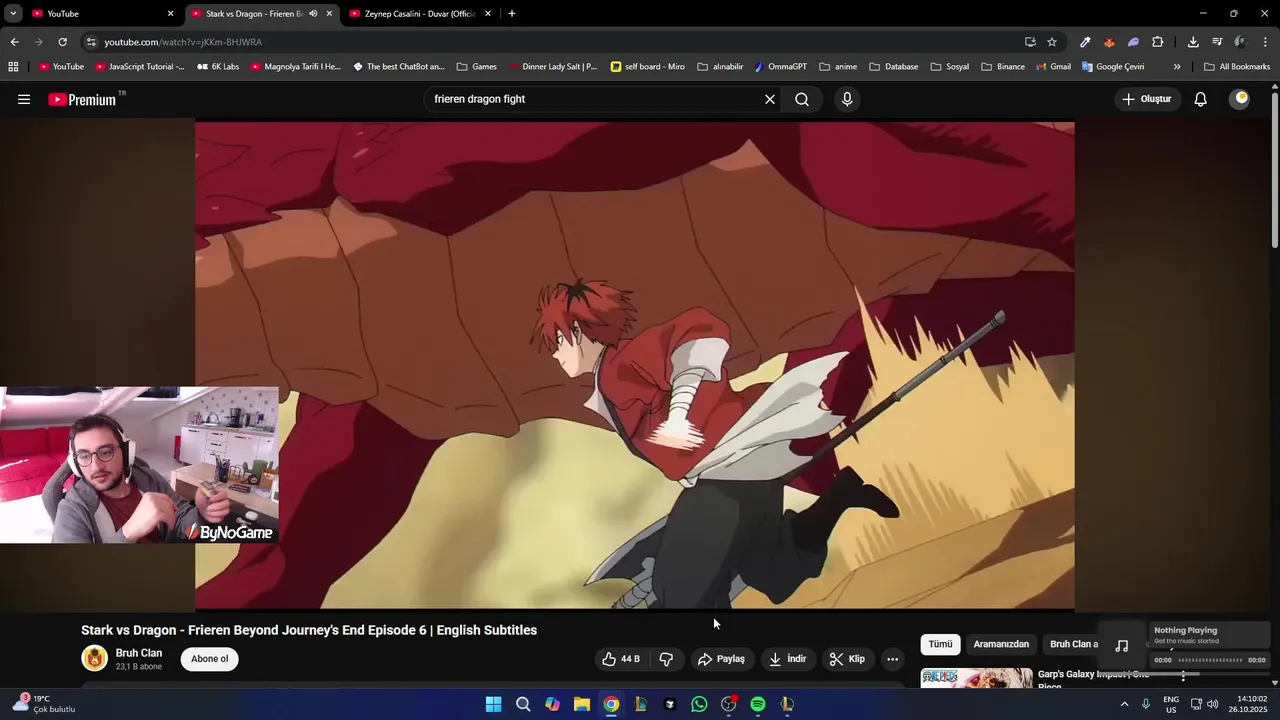1280x720 pixels.
Task: Expand the tab search dropdown arrow
Action: pyautogui.click(x=13, y=14)
